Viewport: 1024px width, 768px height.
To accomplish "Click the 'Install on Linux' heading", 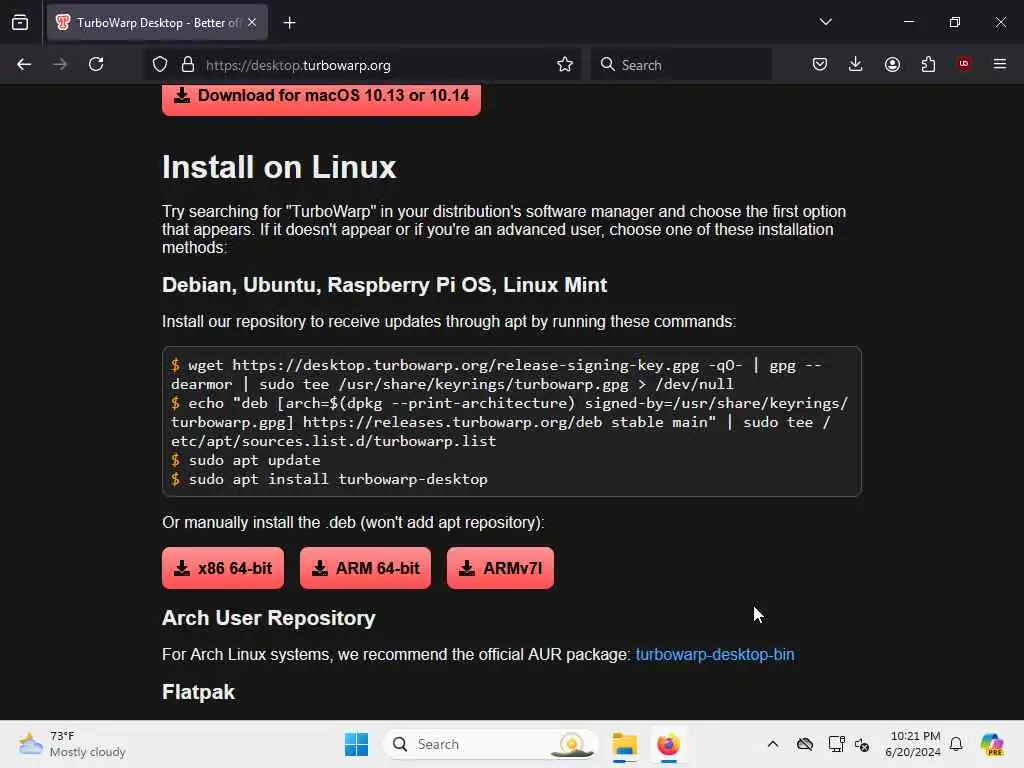I will click(x=279, y=167).
